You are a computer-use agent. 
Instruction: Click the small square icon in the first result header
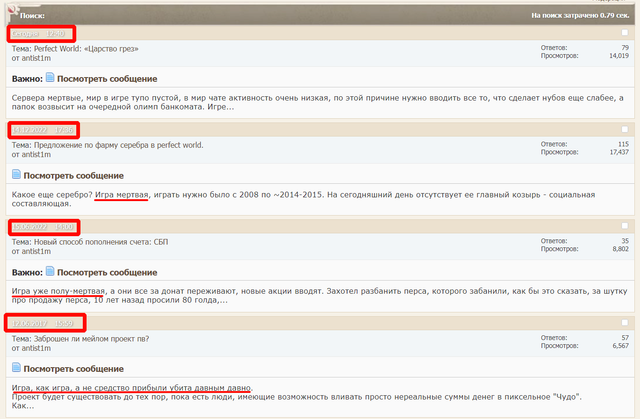625,34
